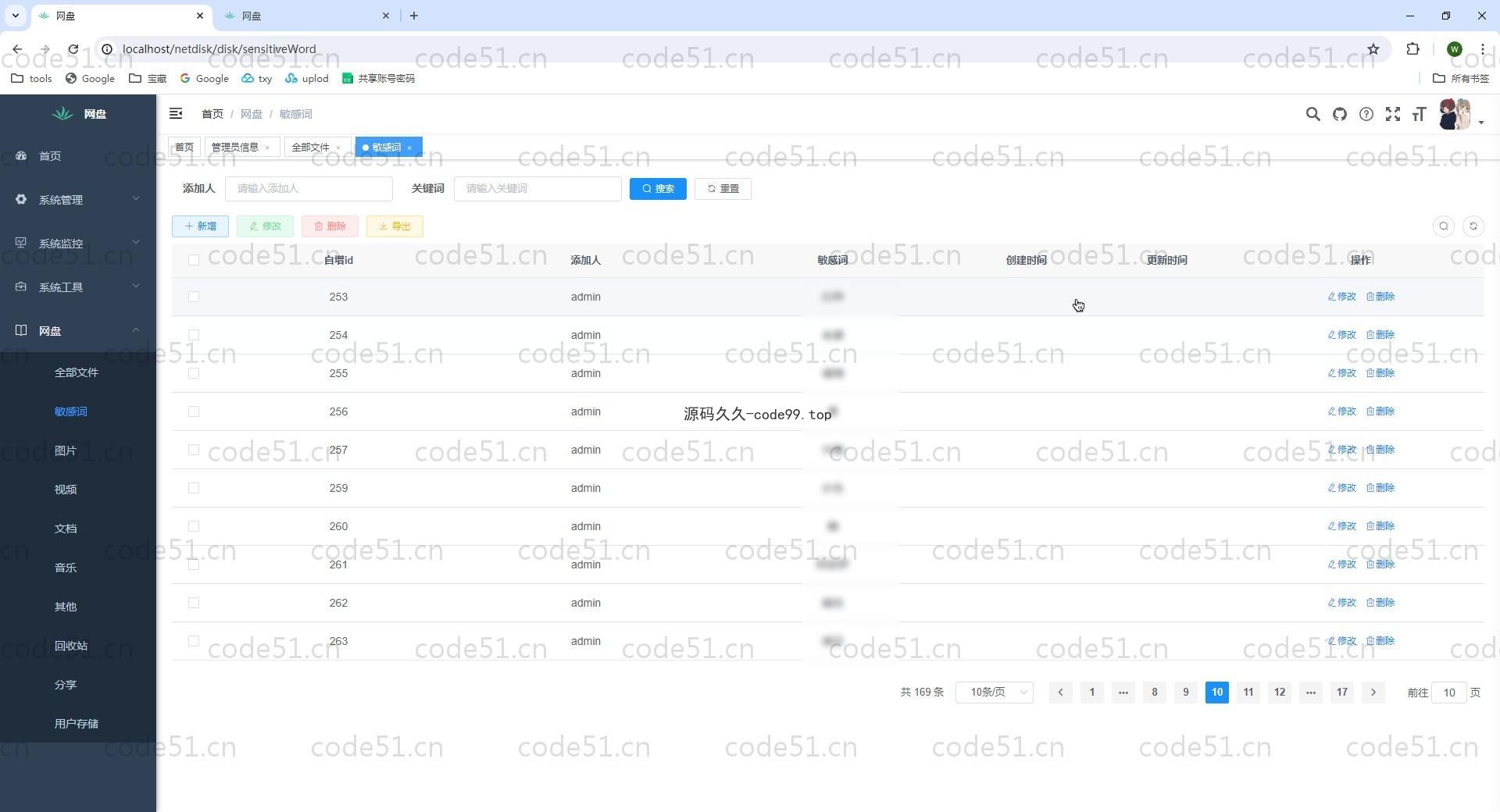Go to the next page arrow
1500x812 pixels.
1373,693
